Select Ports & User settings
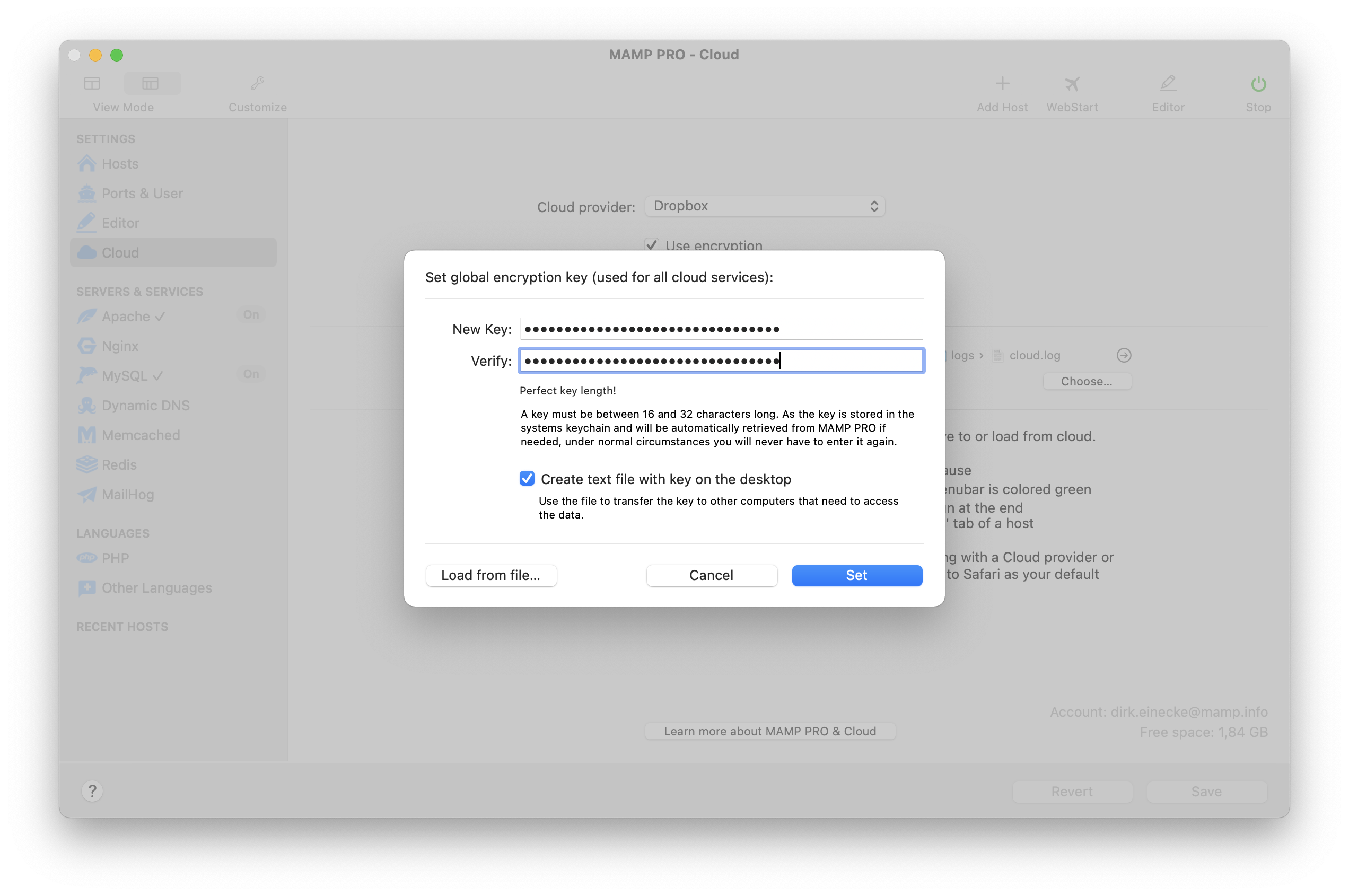The image size is (1349, 896). (x=141, y=193)
